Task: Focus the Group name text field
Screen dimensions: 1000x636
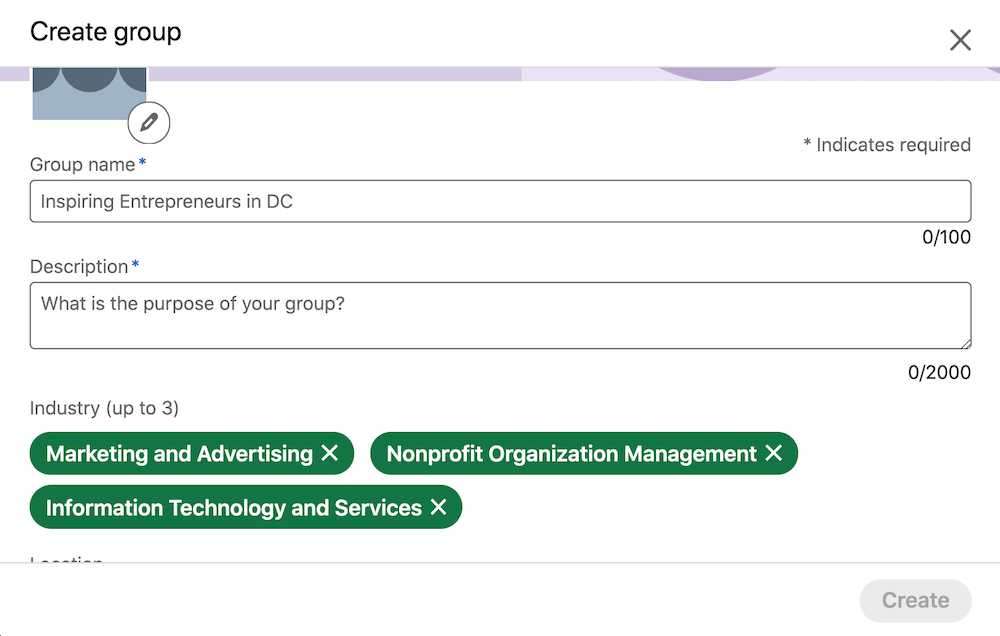Action: tap(501, 201)
